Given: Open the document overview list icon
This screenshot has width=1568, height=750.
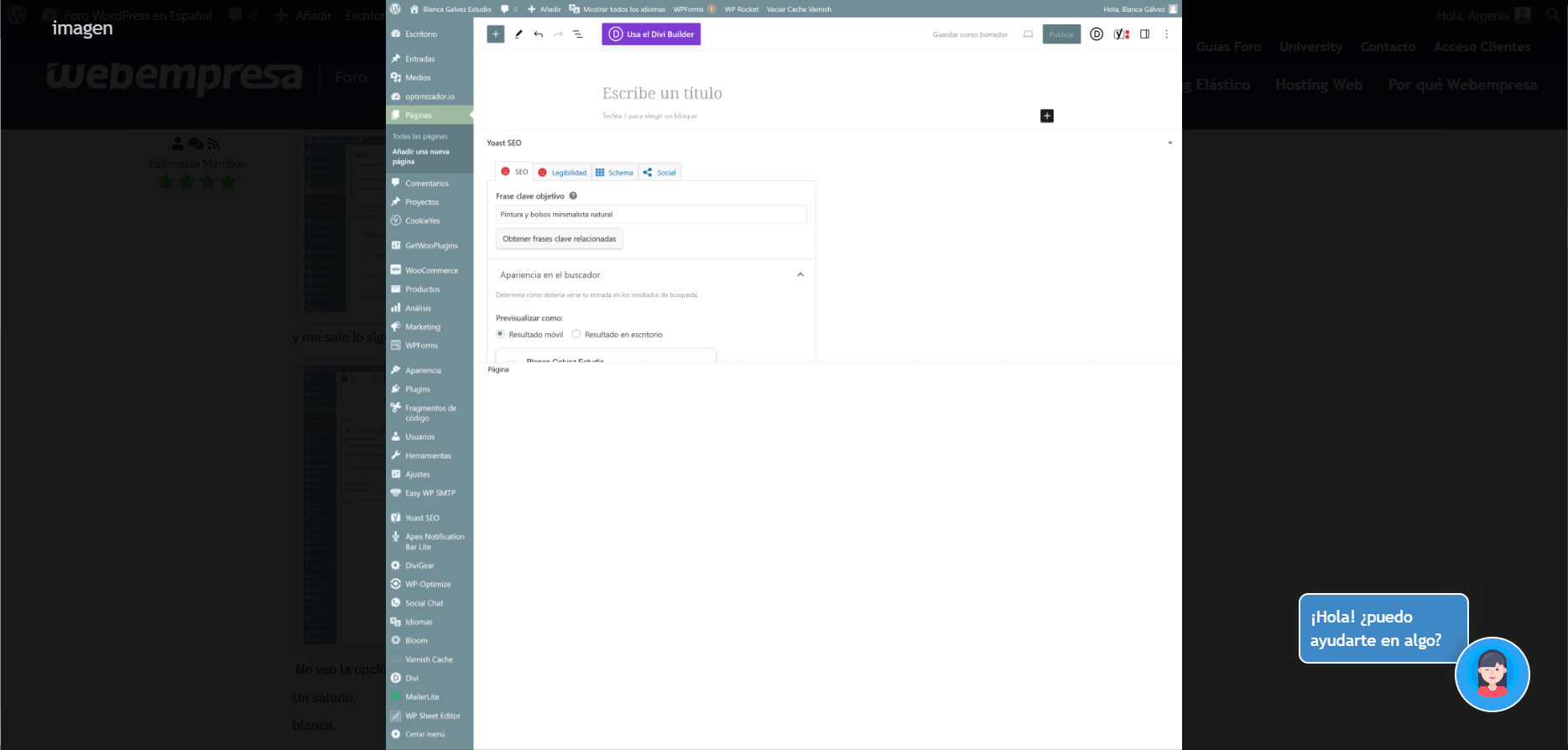Looking at the screenshot, I should [x=578, y=34].
